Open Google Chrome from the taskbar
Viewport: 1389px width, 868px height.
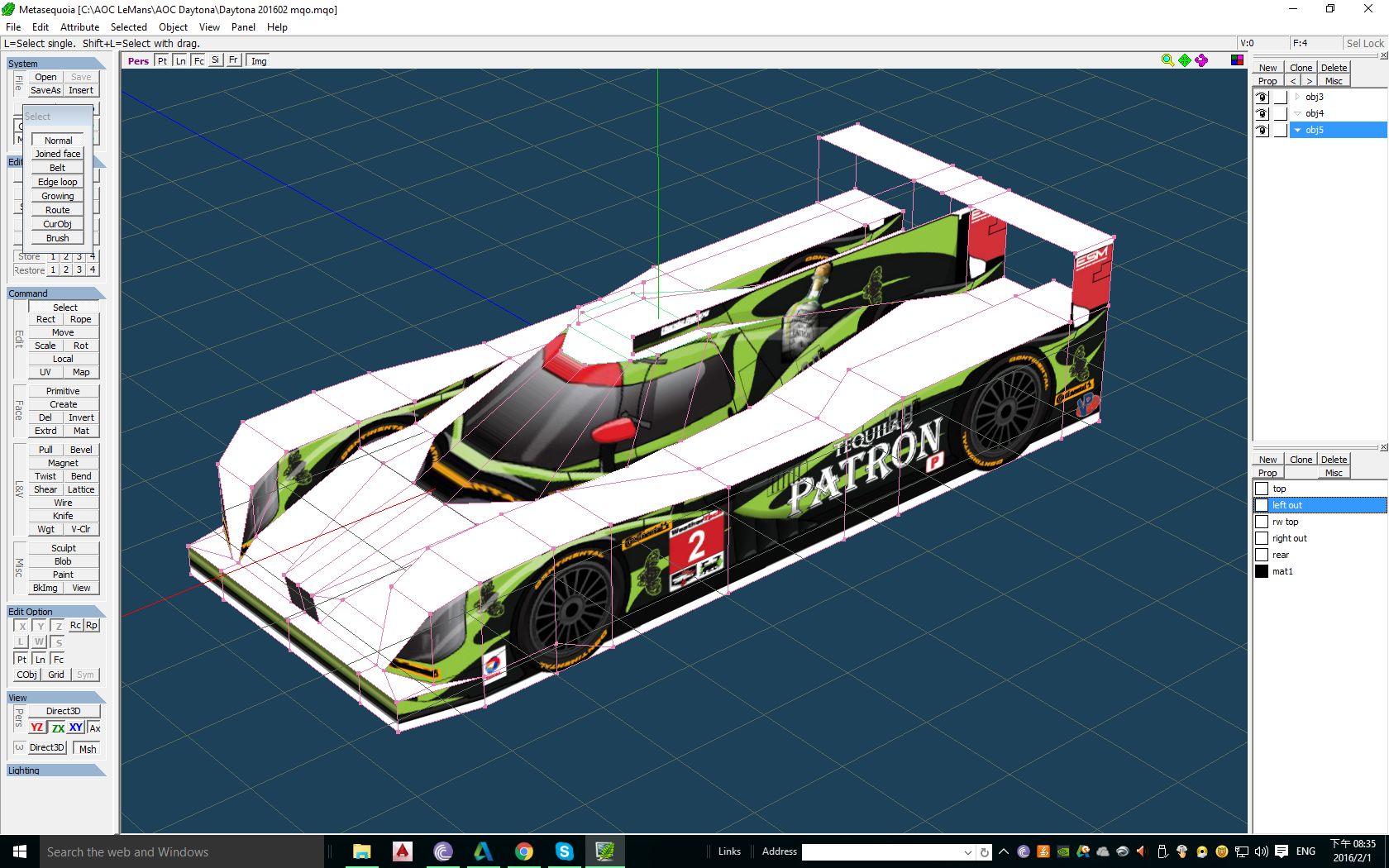tap(523, 851)
